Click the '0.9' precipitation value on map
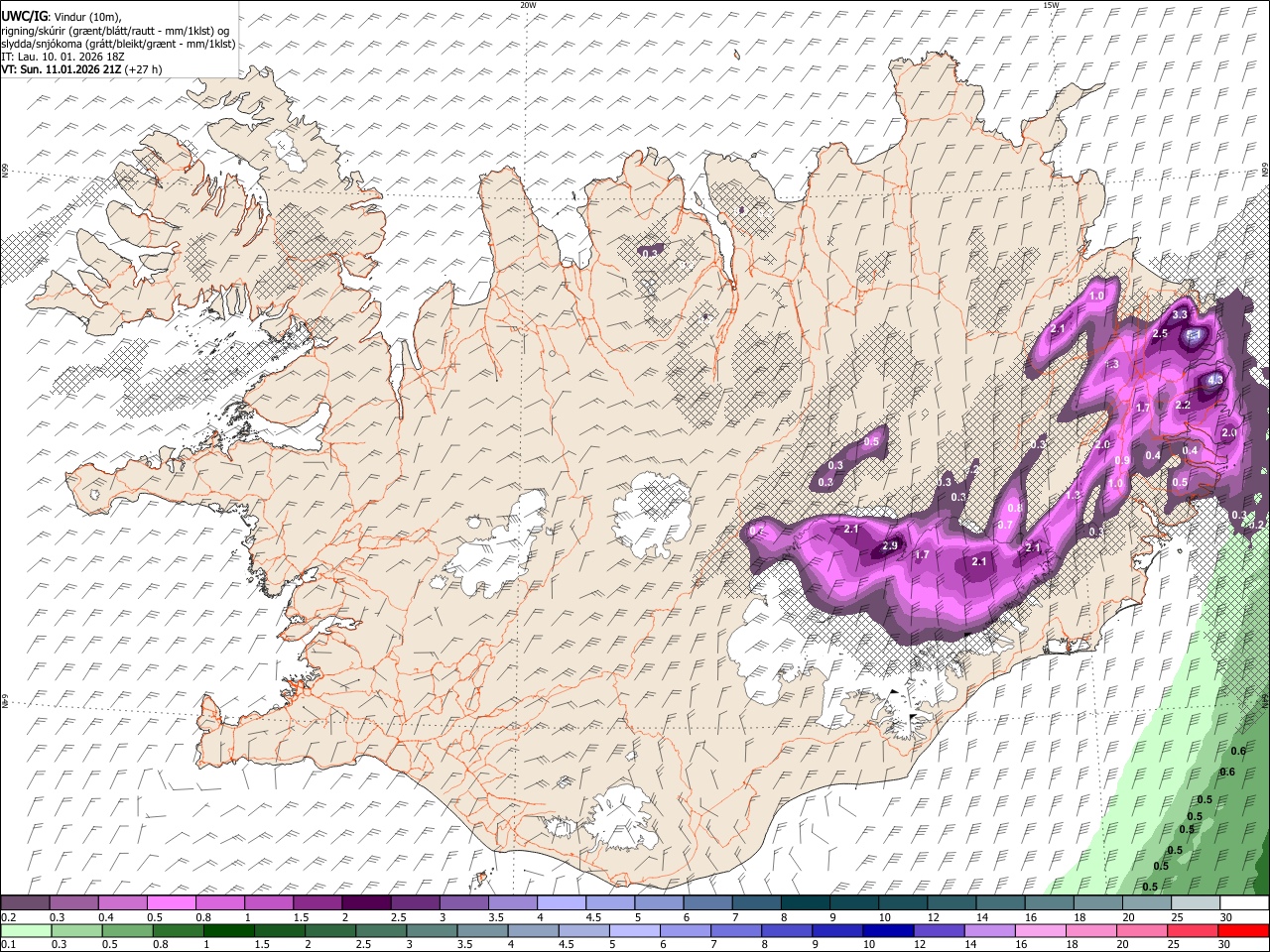The width and height of the screenshot is (1270, 952). [x=1122, y=461]
